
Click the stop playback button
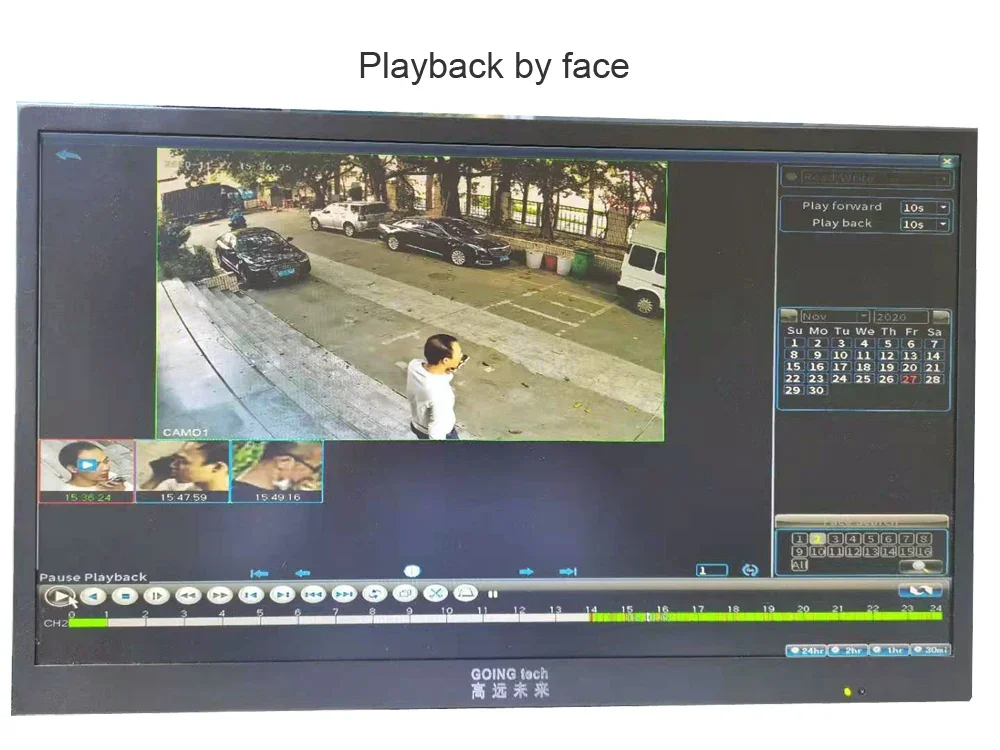pos(126,596)
